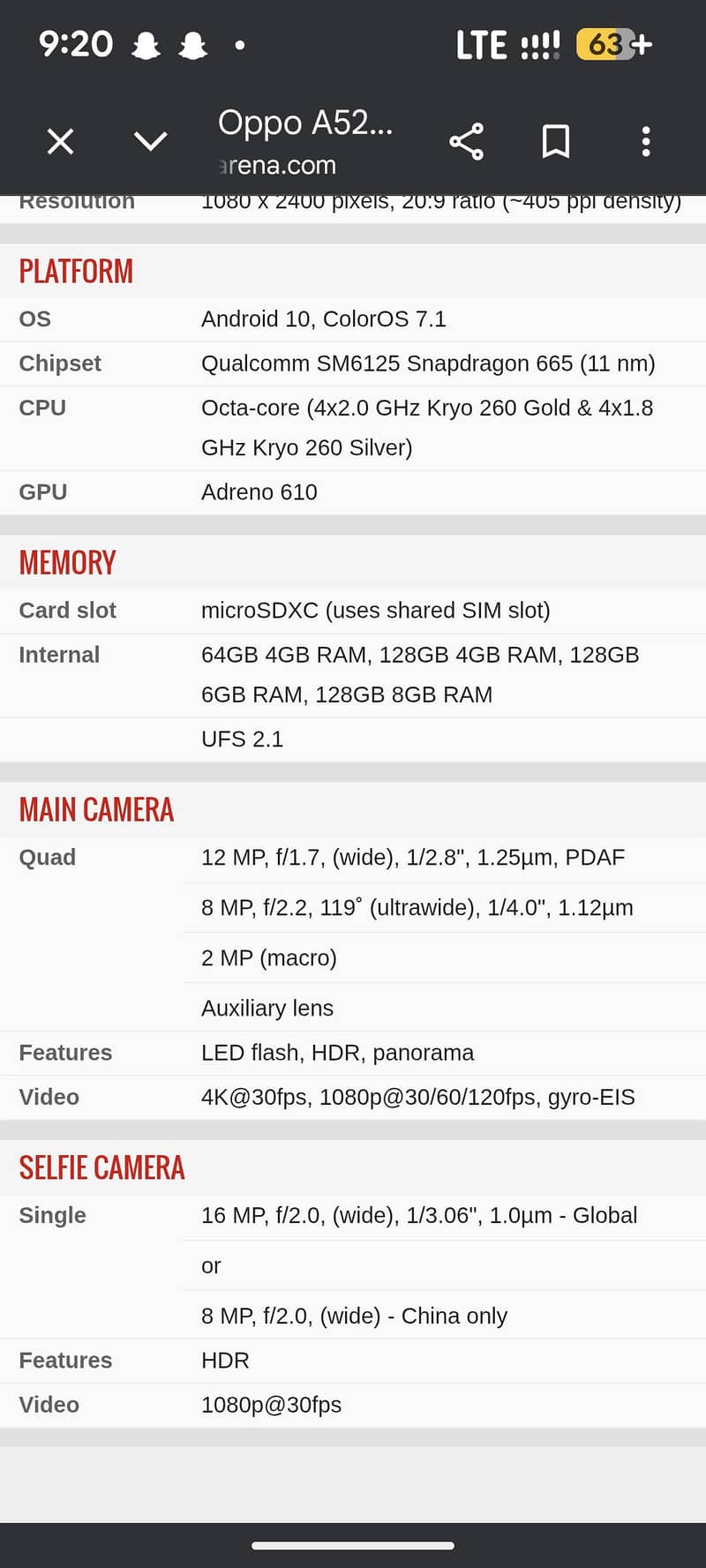
Task: Tap the Snapchat notification icon
Action: coord(146,45)
